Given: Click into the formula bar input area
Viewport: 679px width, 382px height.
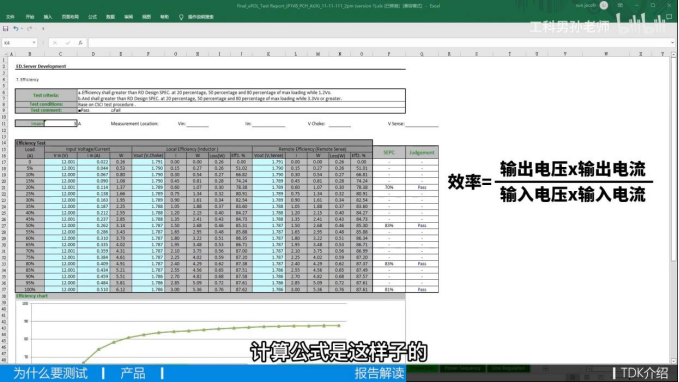Looking at the screenshot, I should [379, 43].
